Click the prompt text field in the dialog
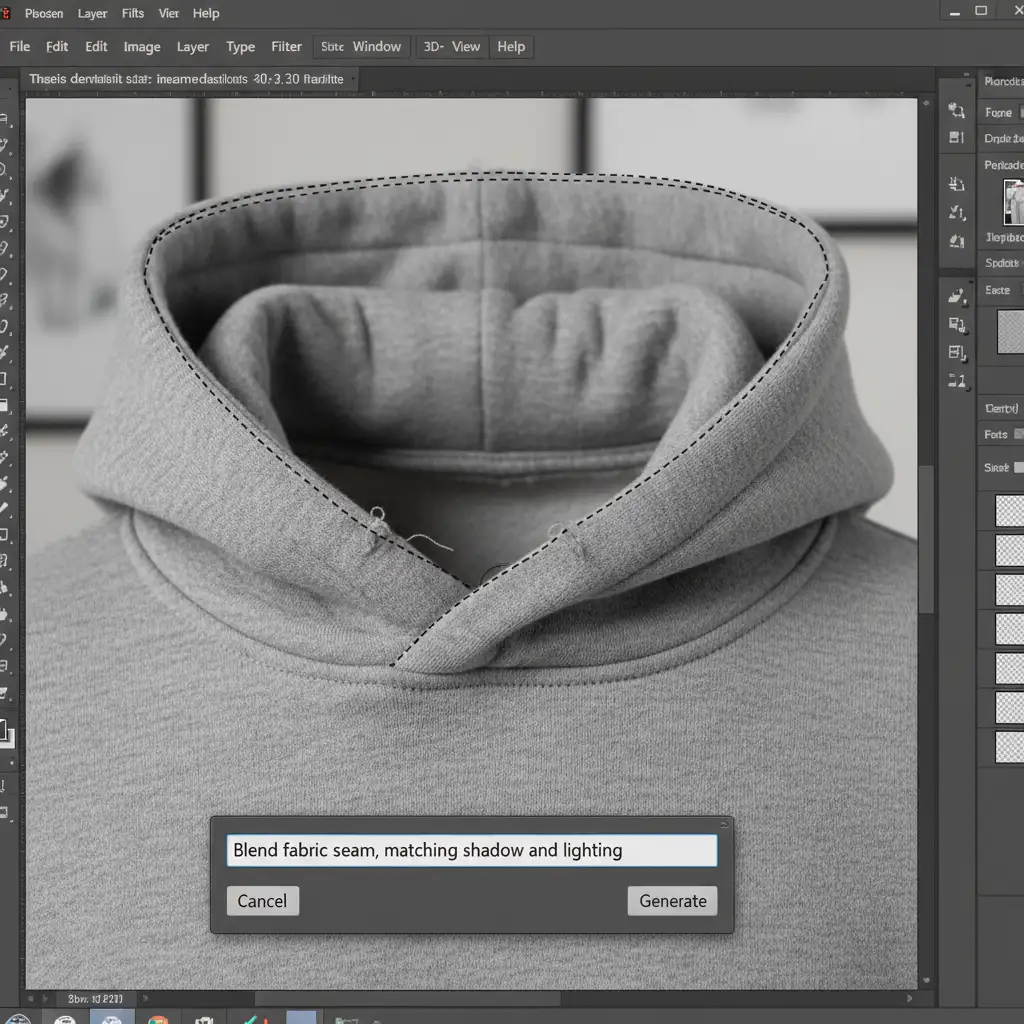Viewport: 1024px width, 1024px height. 471,851
